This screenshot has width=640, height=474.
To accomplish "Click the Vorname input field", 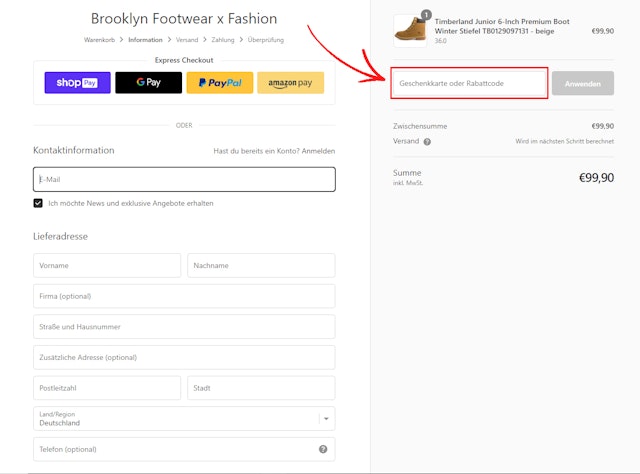I will [107, 266].
